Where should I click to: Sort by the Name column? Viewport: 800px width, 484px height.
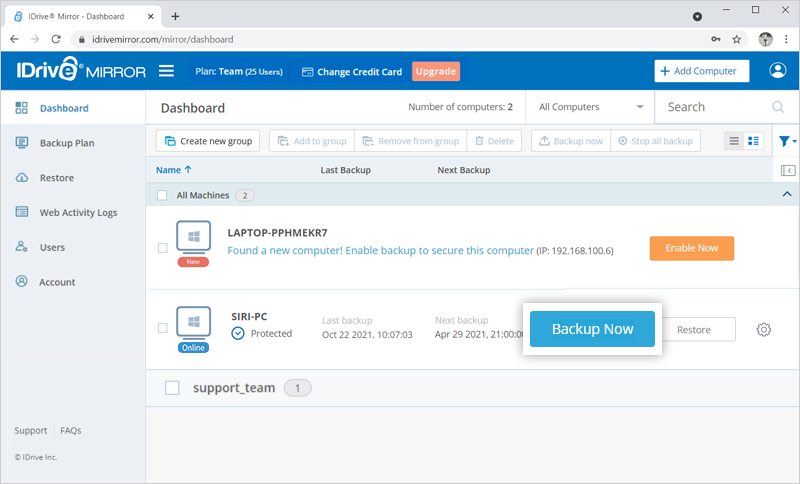point(173,170)
